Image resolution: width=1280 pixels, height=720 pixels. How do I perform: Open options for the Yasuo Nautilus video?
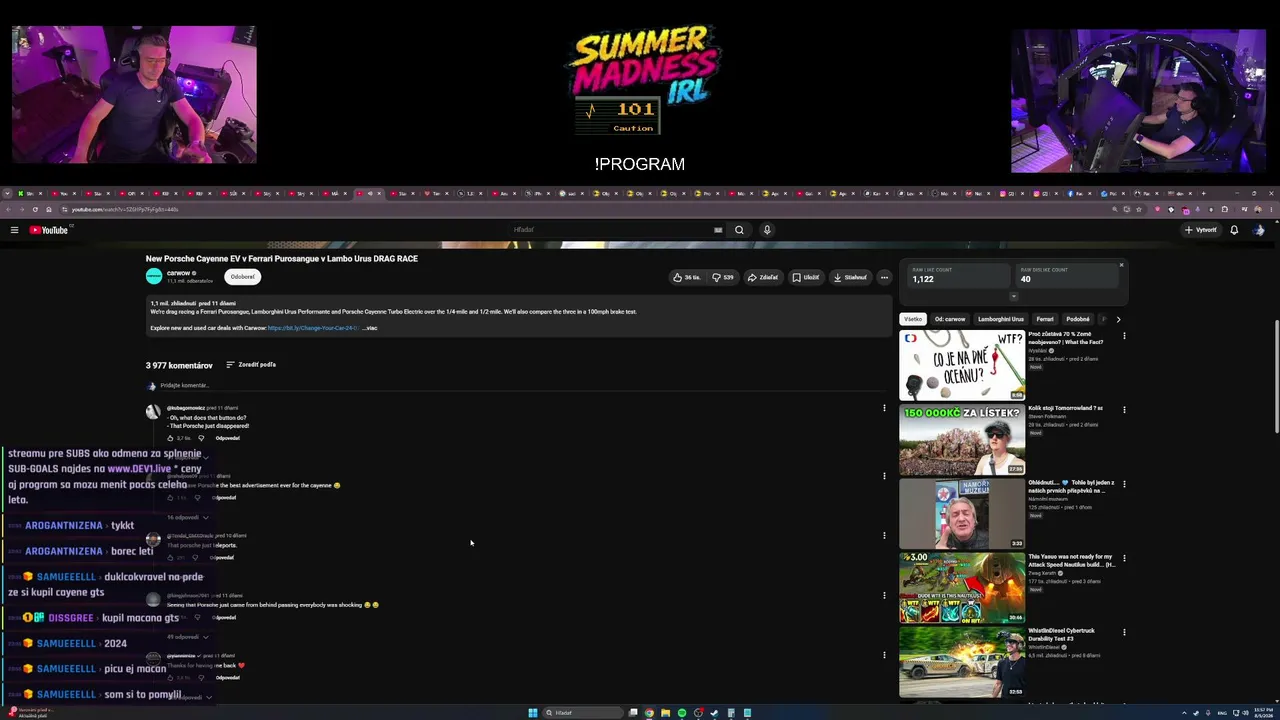[1124, 558]
